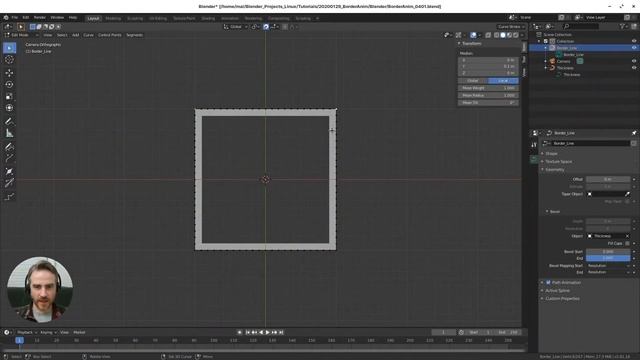Click the pin icon in Properties header
Viewport: 640px width, 360px height.
point(634,133)
